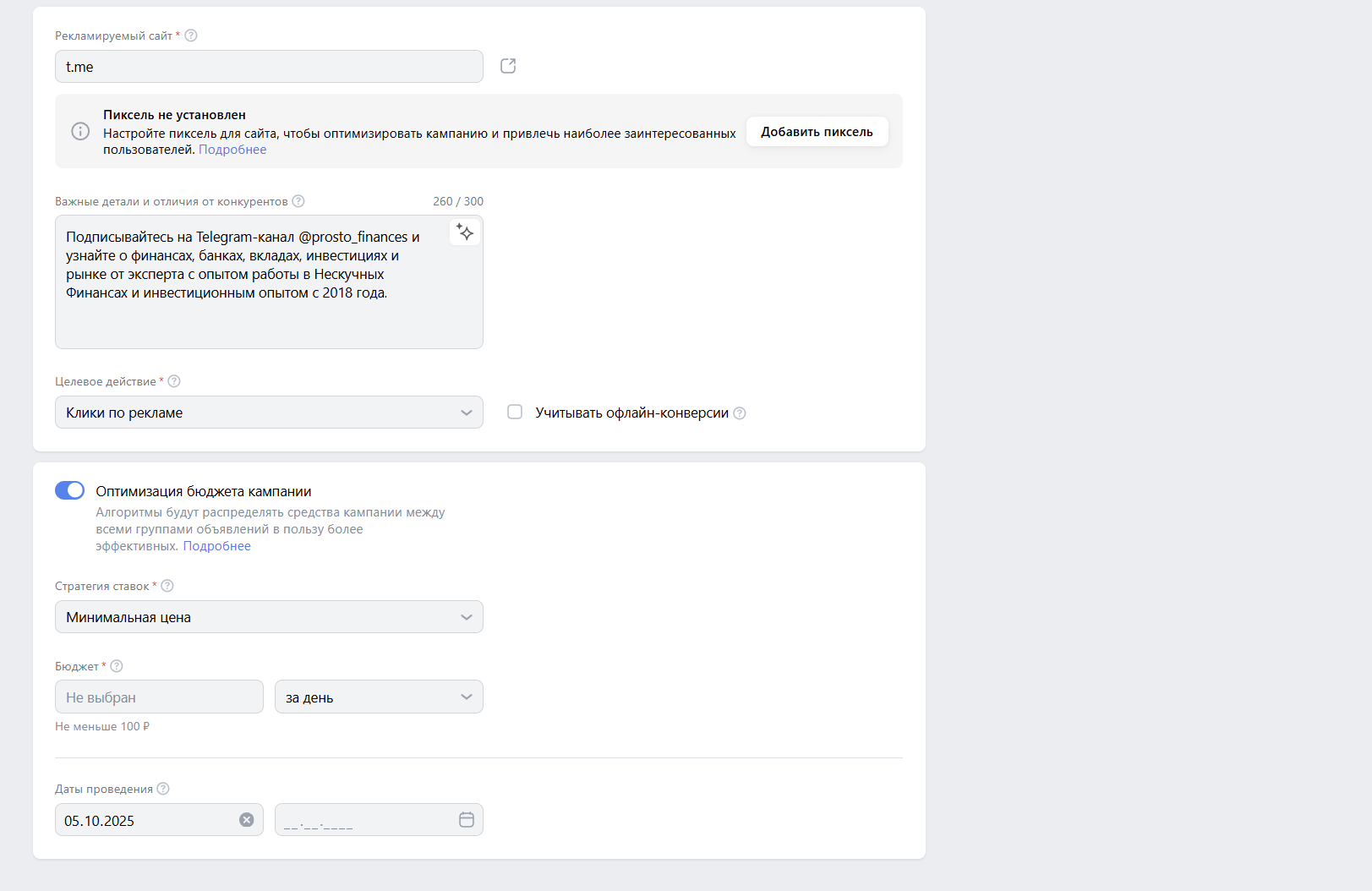Toggle Оптимизация бюджета кампании switch

click(x=70, y=491)
